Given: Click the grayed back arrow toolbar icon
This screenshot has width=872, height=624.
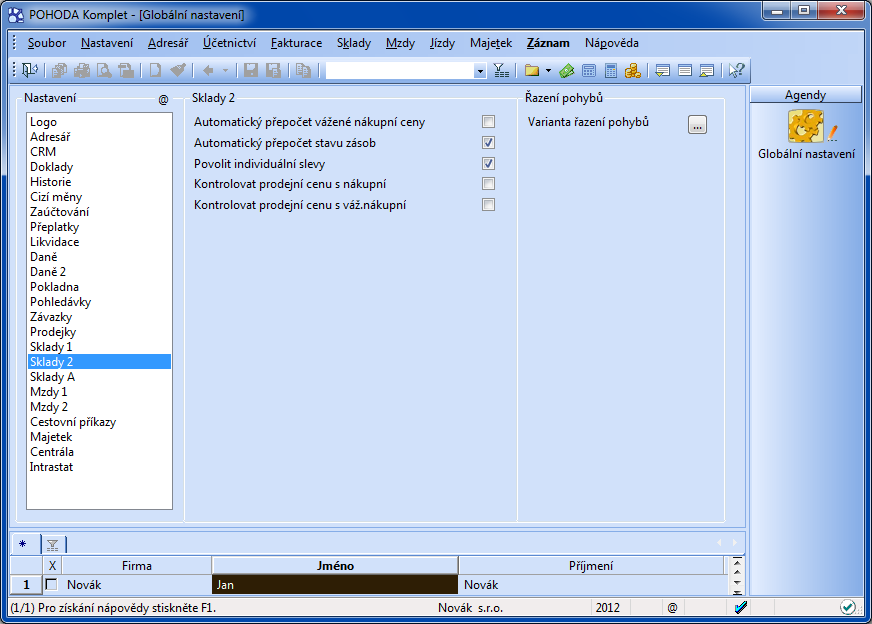Looking at the screenshot, I should click(209, 70).
